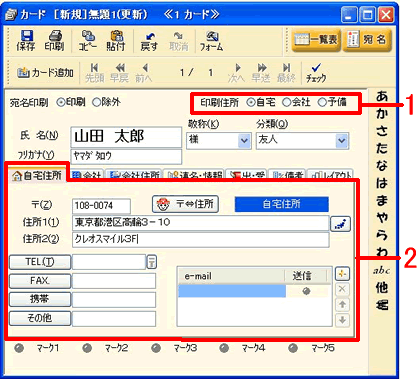
Task: Click the 住所1 address field
Action: [x=200, y=223]
